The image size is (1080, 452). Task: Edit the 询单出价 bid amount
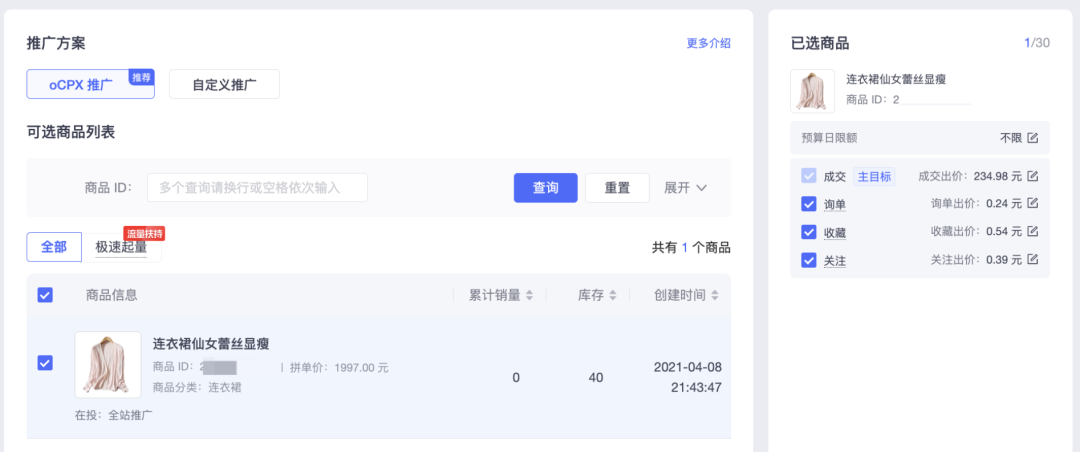pos(1033,204)
